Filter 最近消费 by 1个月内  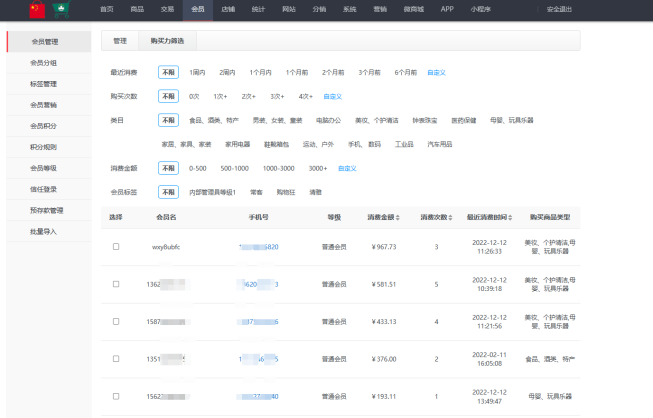260,72
